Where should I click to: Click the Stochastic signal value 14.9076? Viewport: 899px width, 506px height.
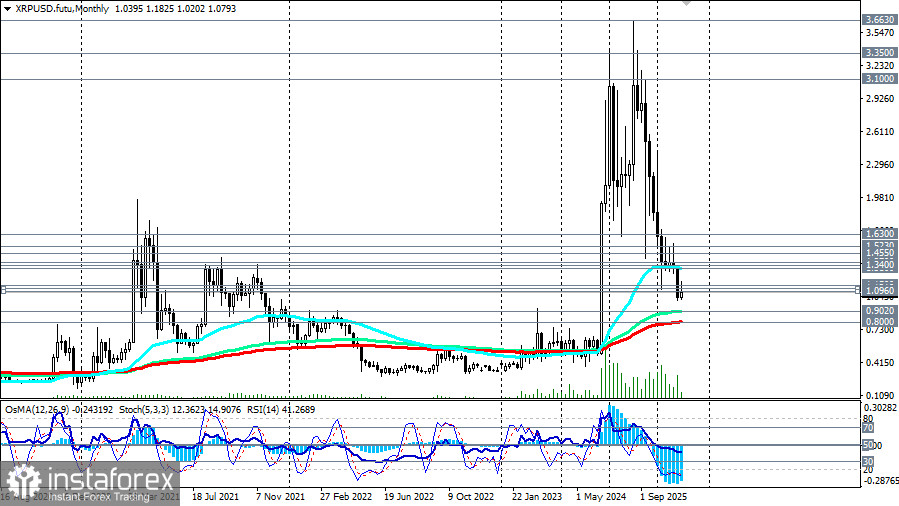[x=223, y=410]
